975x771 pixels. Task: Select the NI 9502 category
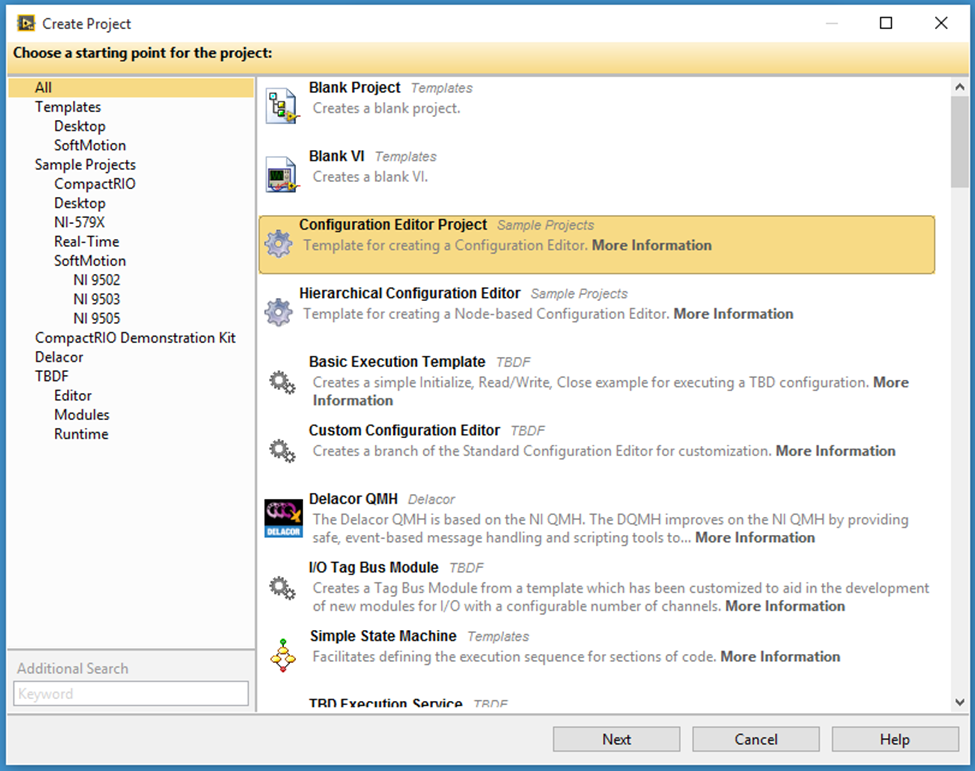pos(97,280)
